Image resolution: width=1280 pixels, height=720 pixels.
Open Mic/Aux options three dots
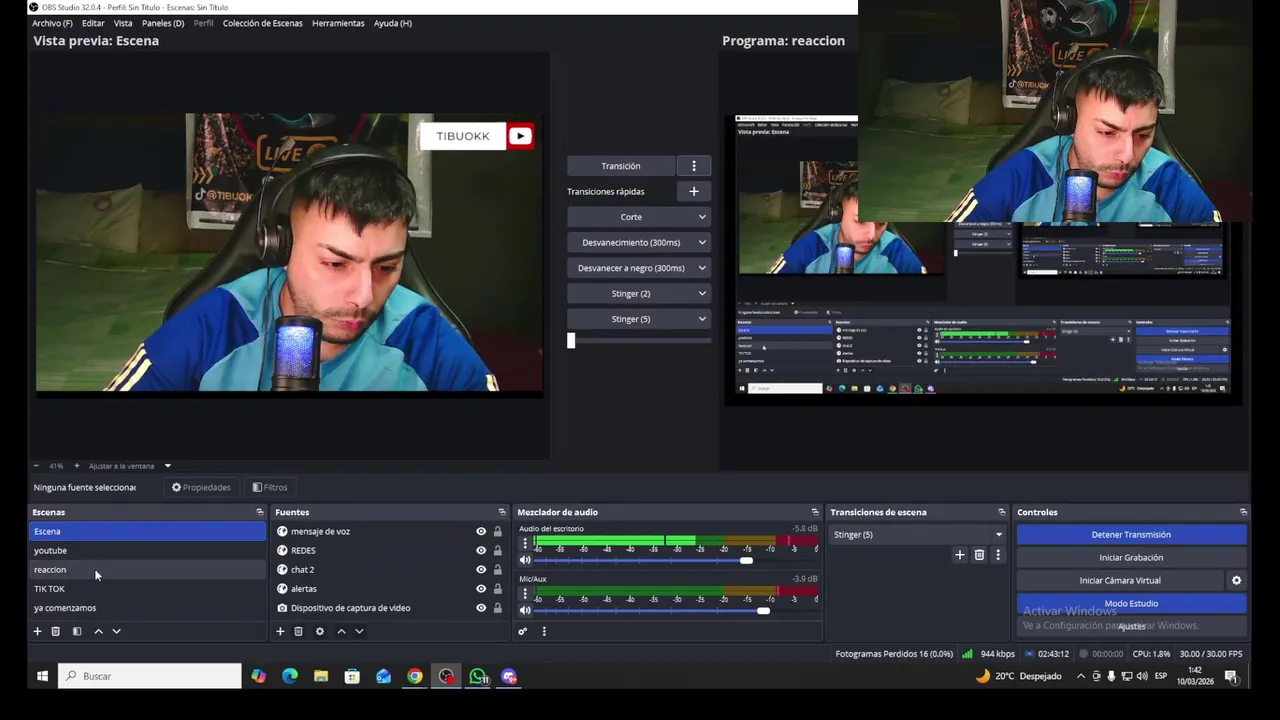[x=525, y=594]
